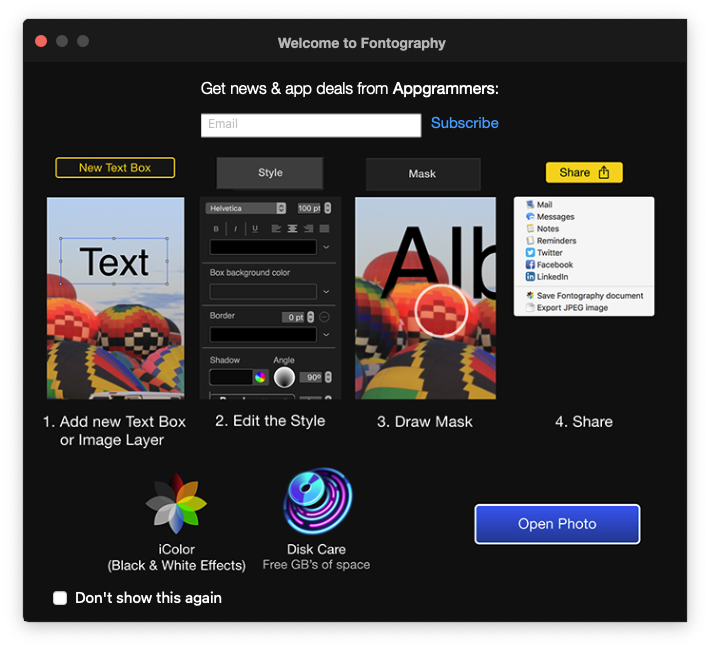This screenshot has width=710, height=649.
Task: Click the remove border minus icon
Action: coord(324,317)
